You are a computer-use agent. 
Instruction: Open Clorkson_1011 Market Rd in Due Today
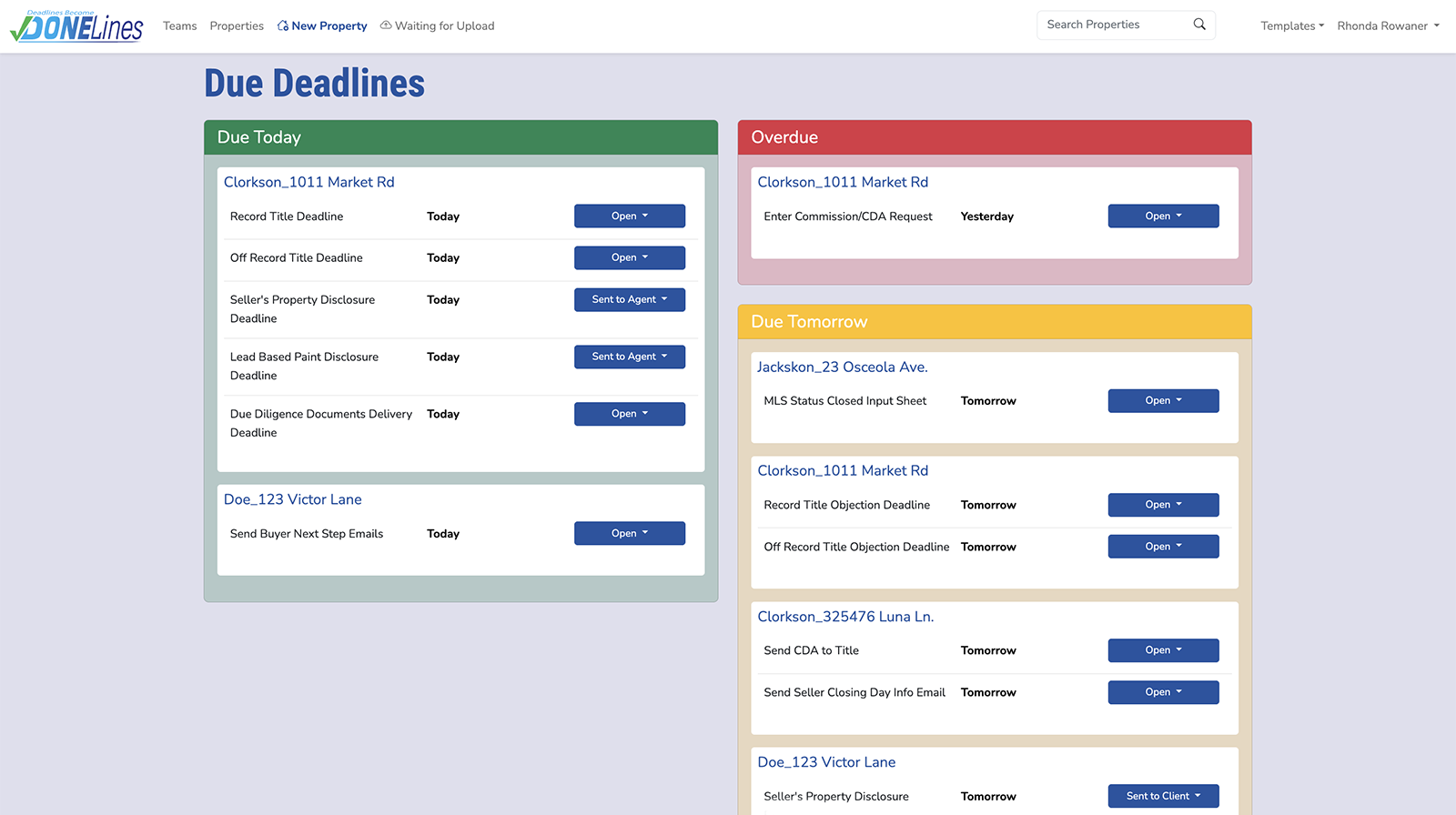pos(309,182)
